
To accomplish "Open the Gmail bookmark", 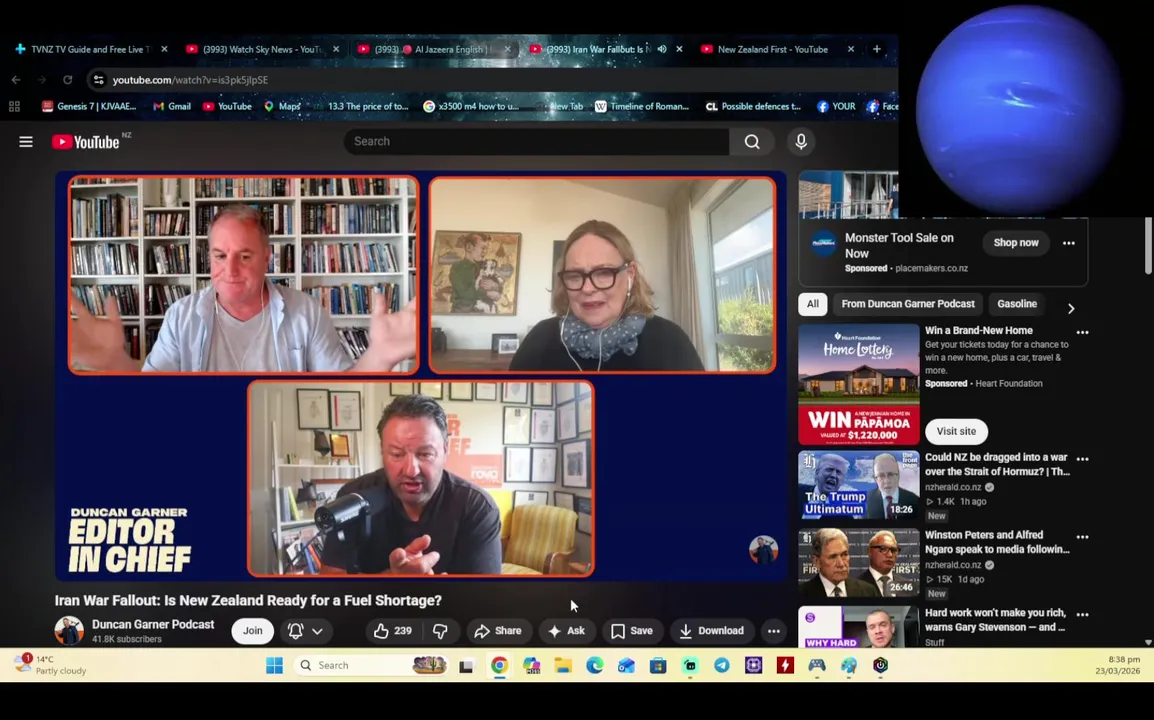I will [171, 106].
